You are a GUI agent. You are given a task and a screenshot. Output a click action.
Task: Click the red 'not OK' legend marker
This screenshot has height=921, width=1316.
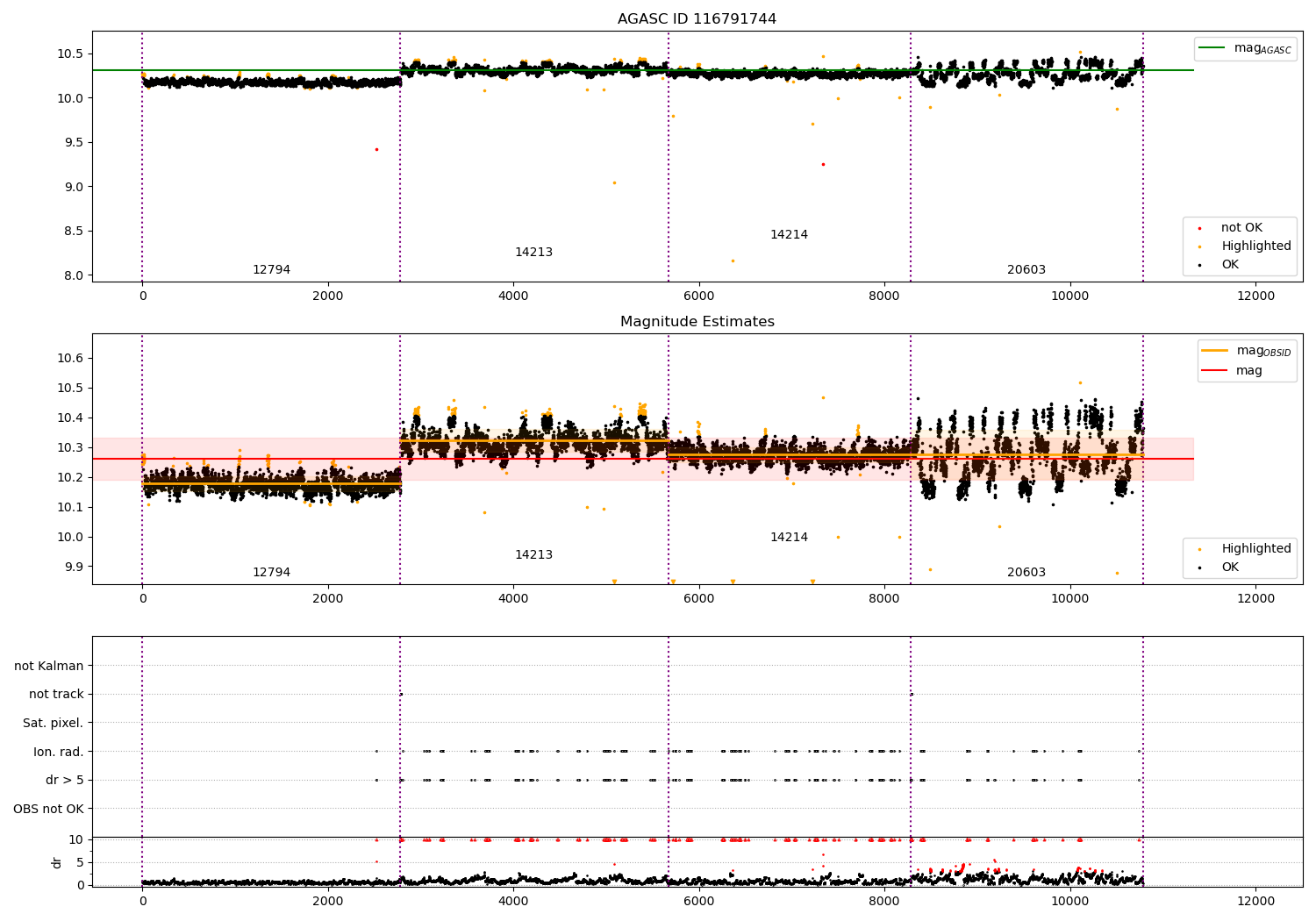[1199, 228]
